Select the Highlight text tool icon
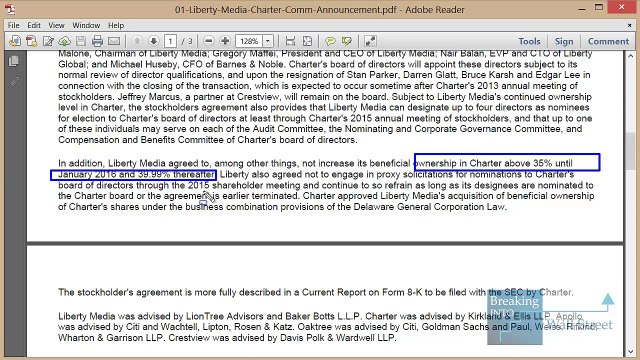Viewport: 640px width, 360px height. [x=347, y=41]
